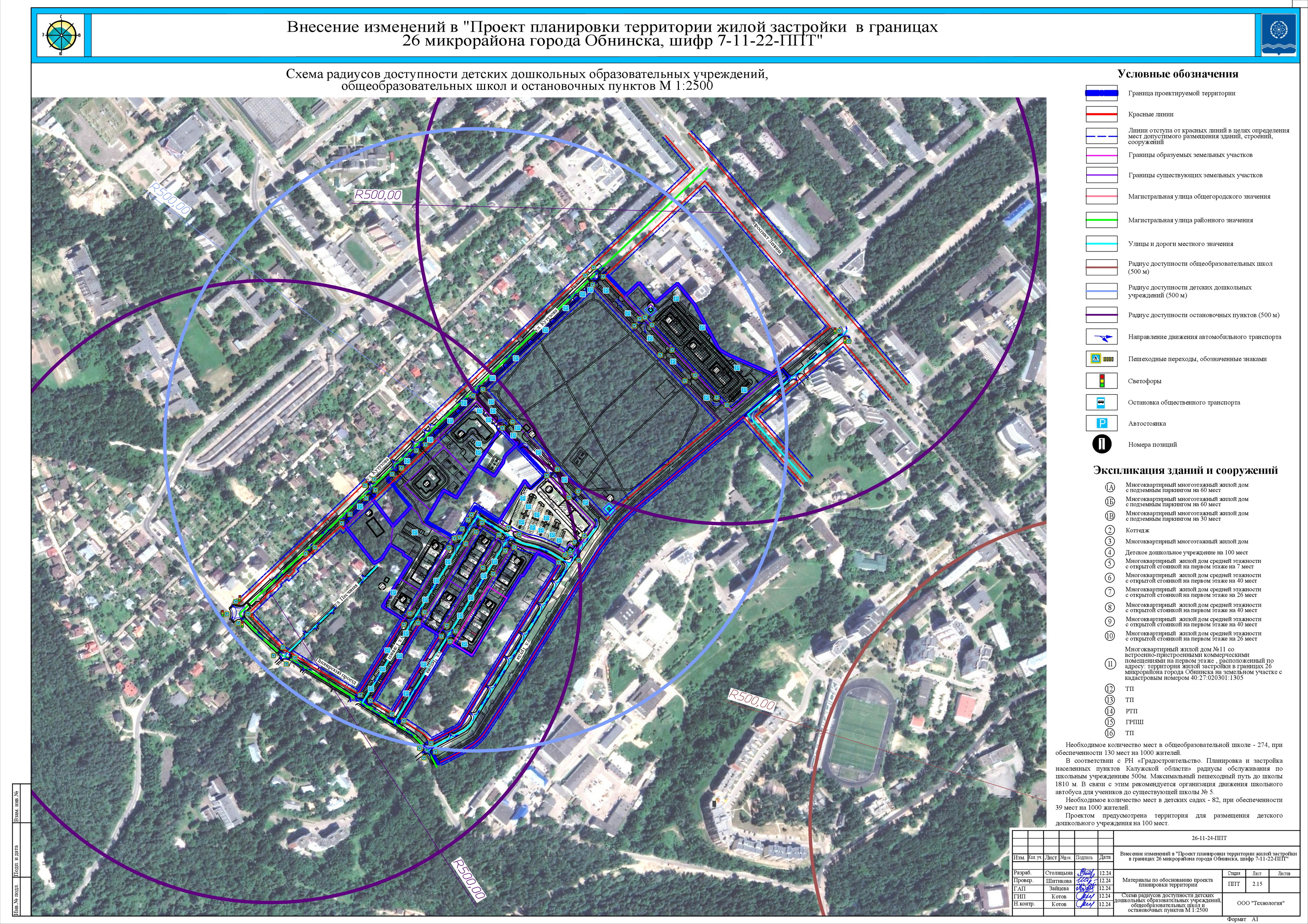Click the thick blue project boundary swatch
The height and width of the screenshot is (924, 1308).
pyautogui.click(x=1101, y=93)
